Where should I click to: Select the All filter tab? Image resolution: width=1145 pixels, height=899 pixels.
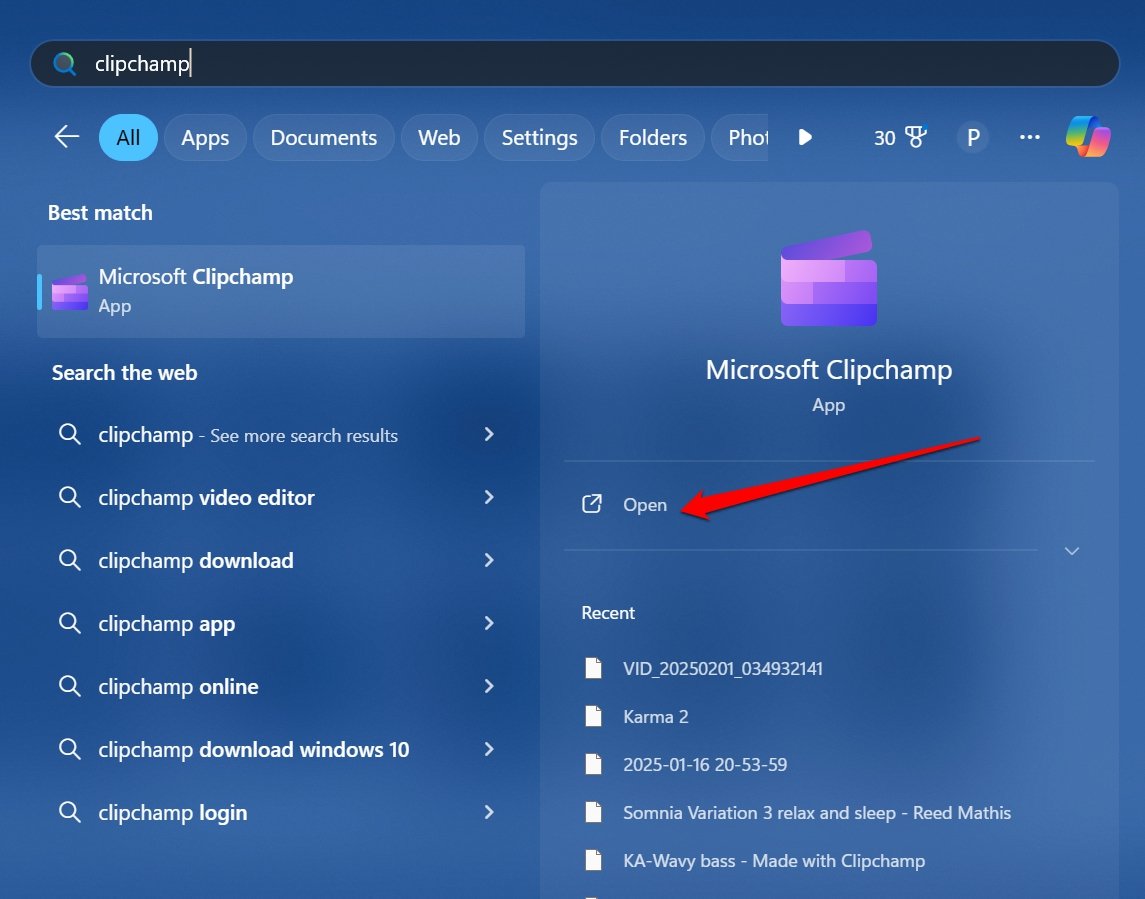pos(129,137)
